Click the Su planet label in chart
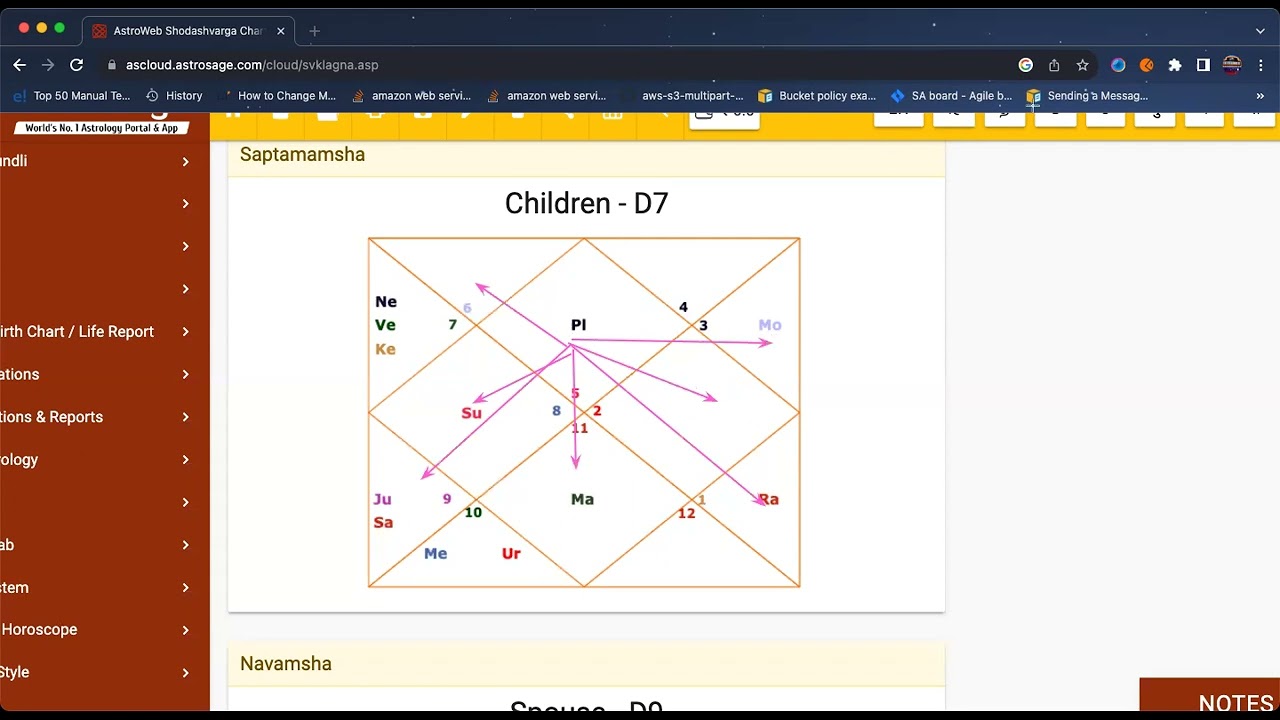 click(471, 413)
